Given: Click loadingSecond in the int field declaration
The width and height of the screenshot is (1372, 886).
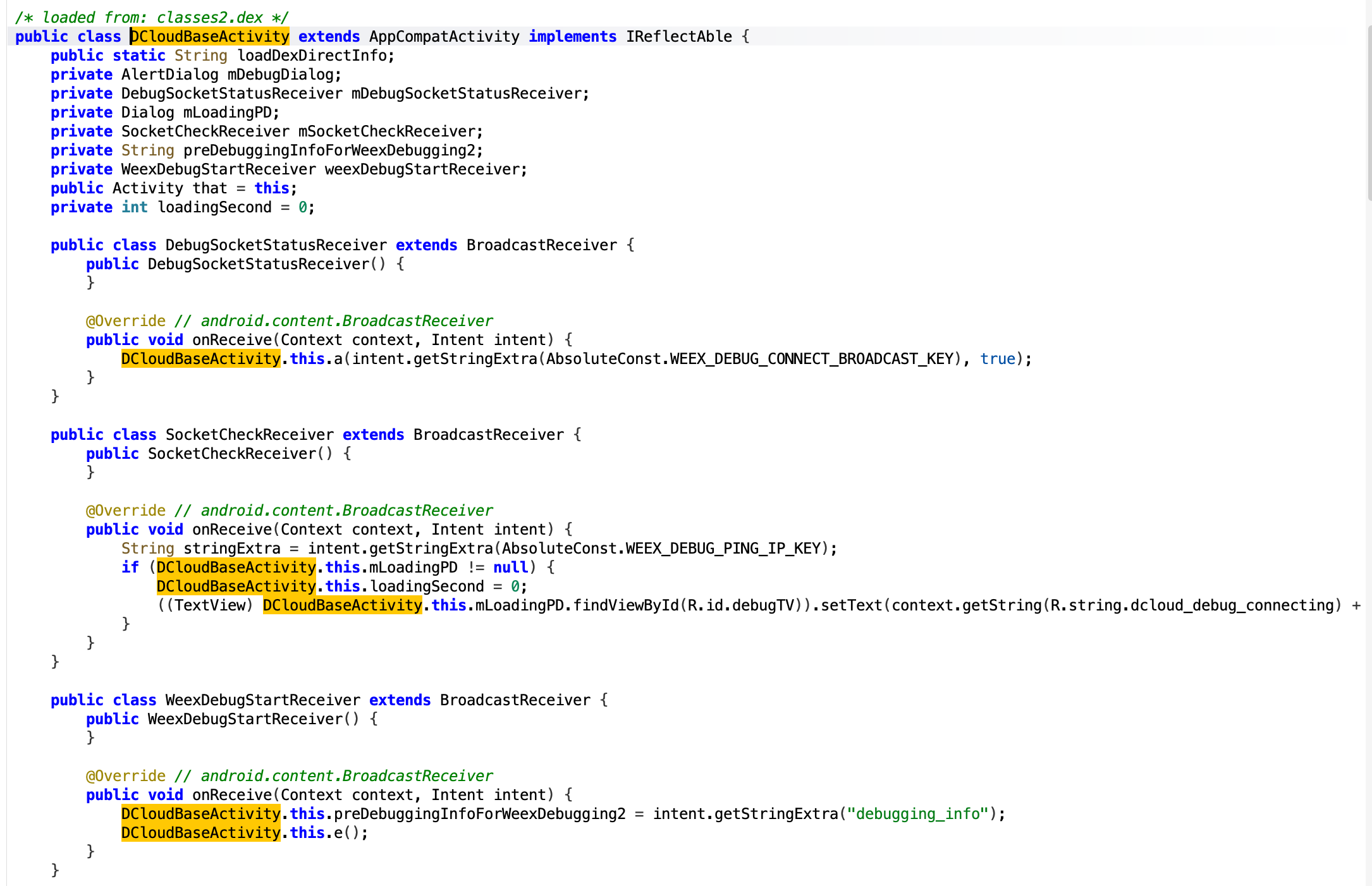Looking at the screenshot, I should pyautogui.click(x=214, y=207).
